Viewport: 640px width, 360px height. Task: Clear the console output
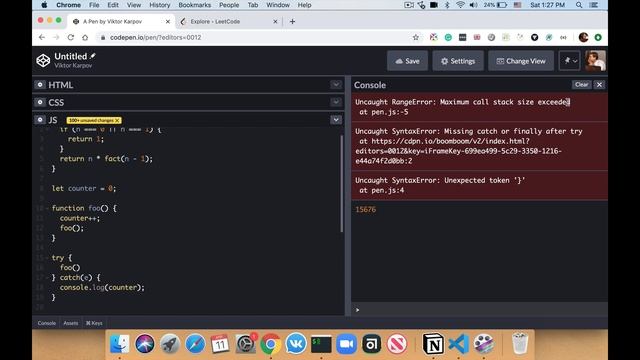(x=581, y=84)
